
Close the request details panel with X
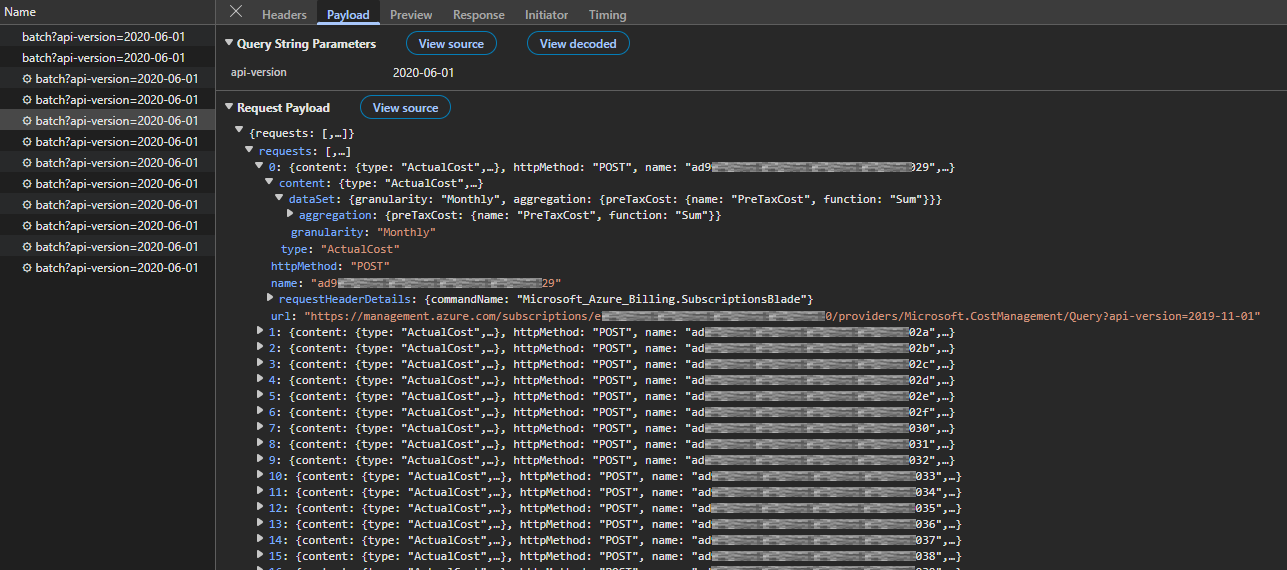tap(236, 12)
